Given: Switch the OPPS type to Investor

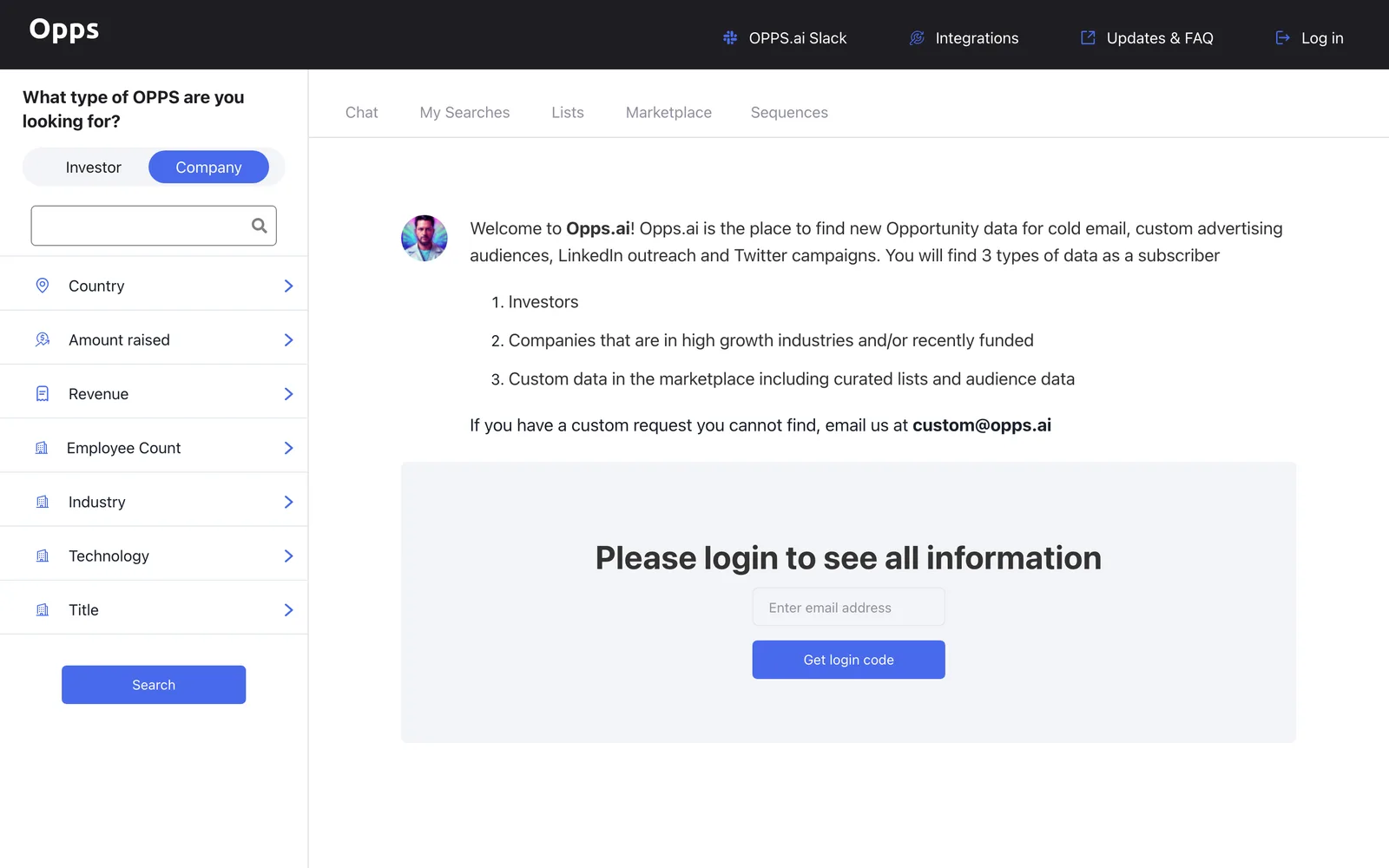Looking at the screenshot, I should coord(94,168).
